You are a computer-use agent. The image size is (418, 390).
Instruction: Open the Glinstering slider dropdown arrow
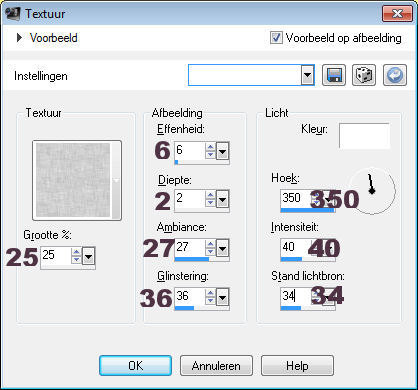[222, 297]
